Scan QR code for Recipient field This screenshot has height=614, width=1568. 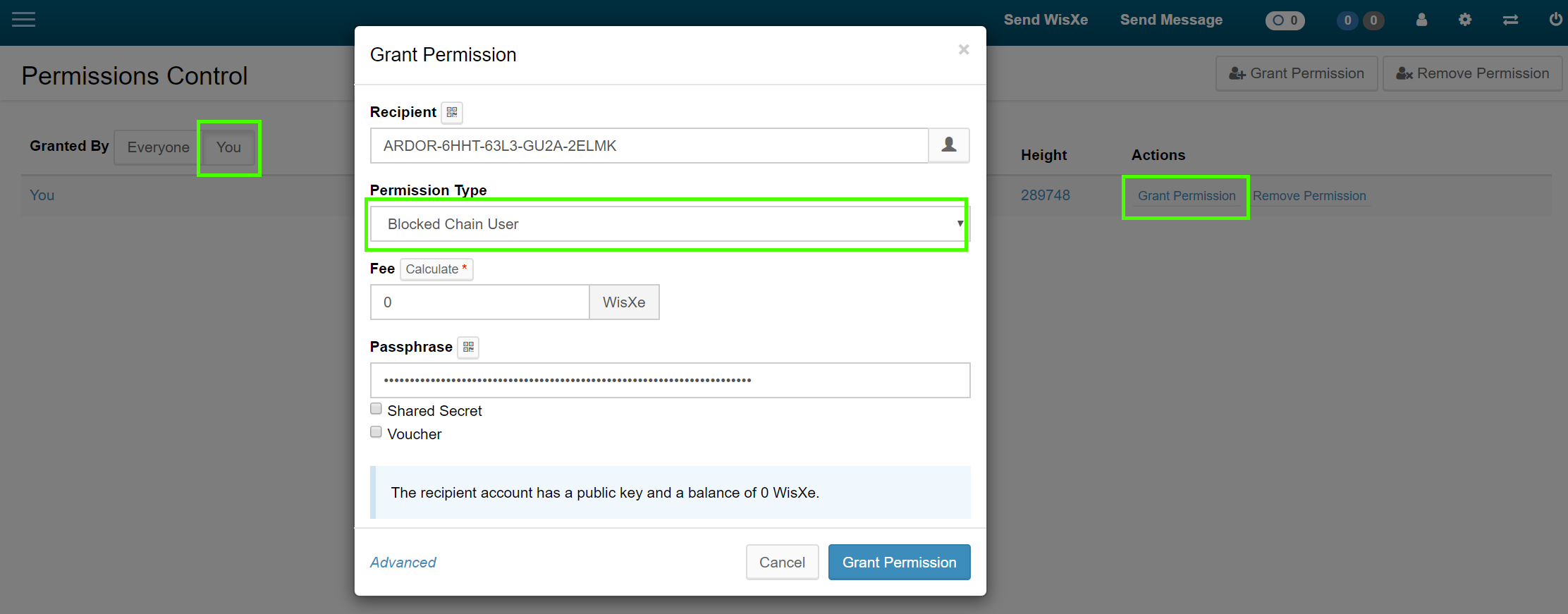coord(452,113)
